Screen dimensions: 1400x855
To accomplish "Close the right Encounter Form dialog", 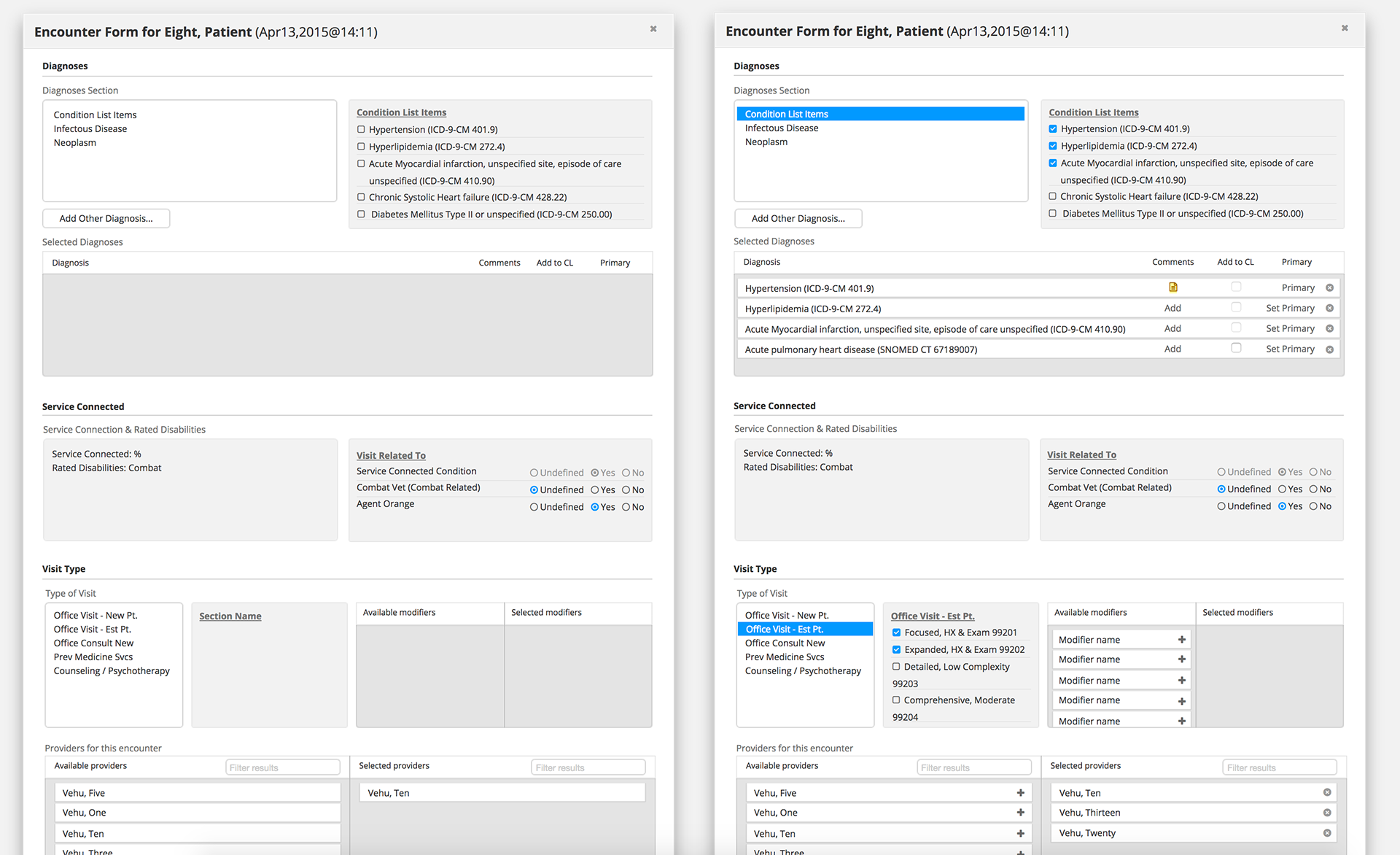I will tap(1344, 28).
